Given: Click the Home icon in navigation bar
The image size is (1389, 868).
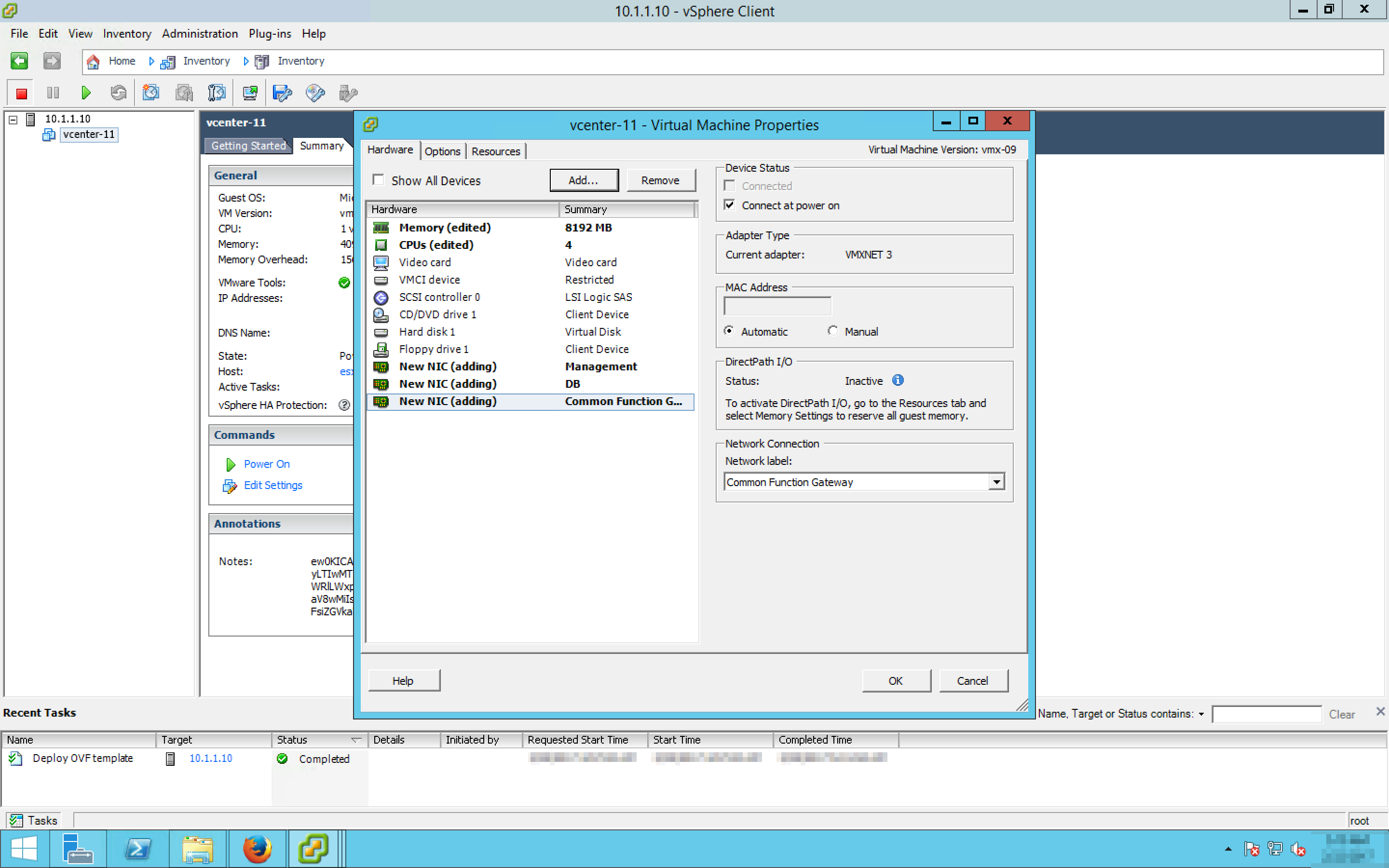Looking at the screenshot, I should click(94, 61).
